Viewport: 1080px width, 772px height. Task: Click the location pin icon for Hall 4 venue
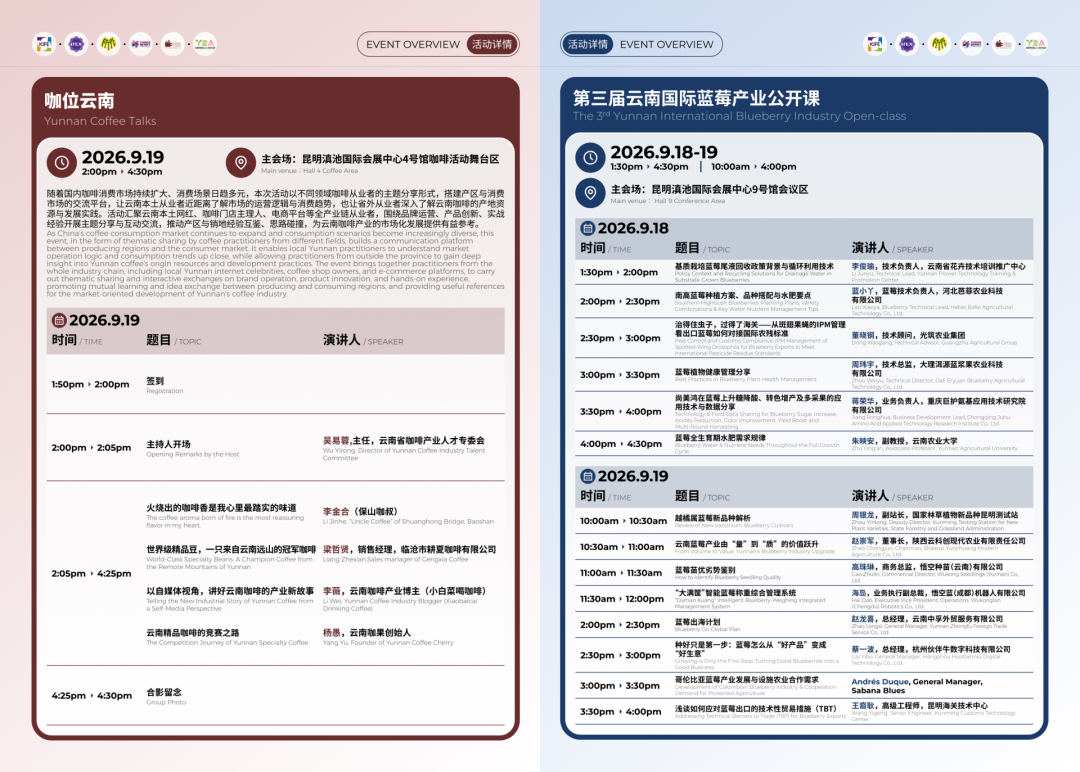[x=240, y=163]
